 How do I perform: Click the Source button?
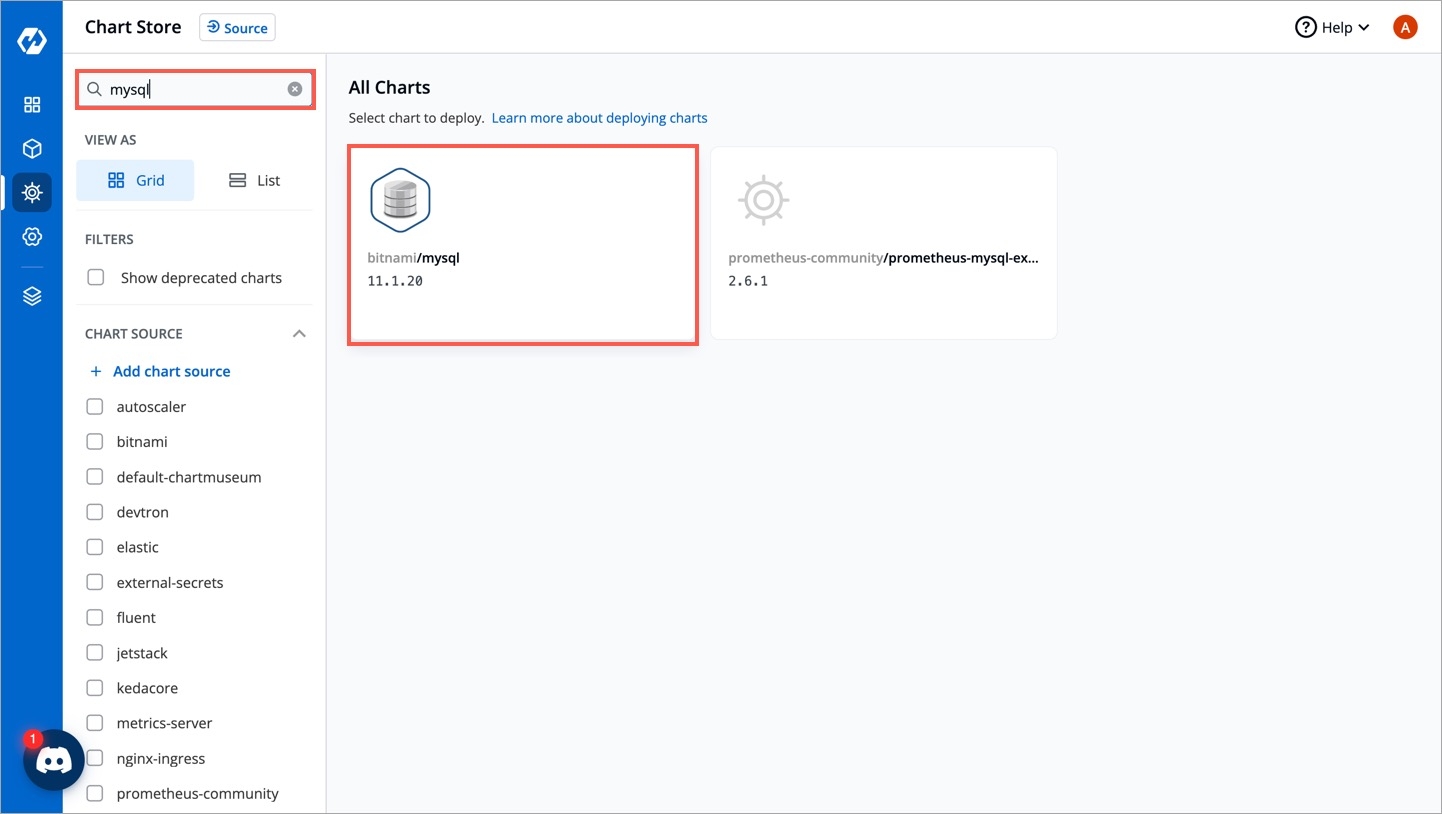[x=237, y=28]
